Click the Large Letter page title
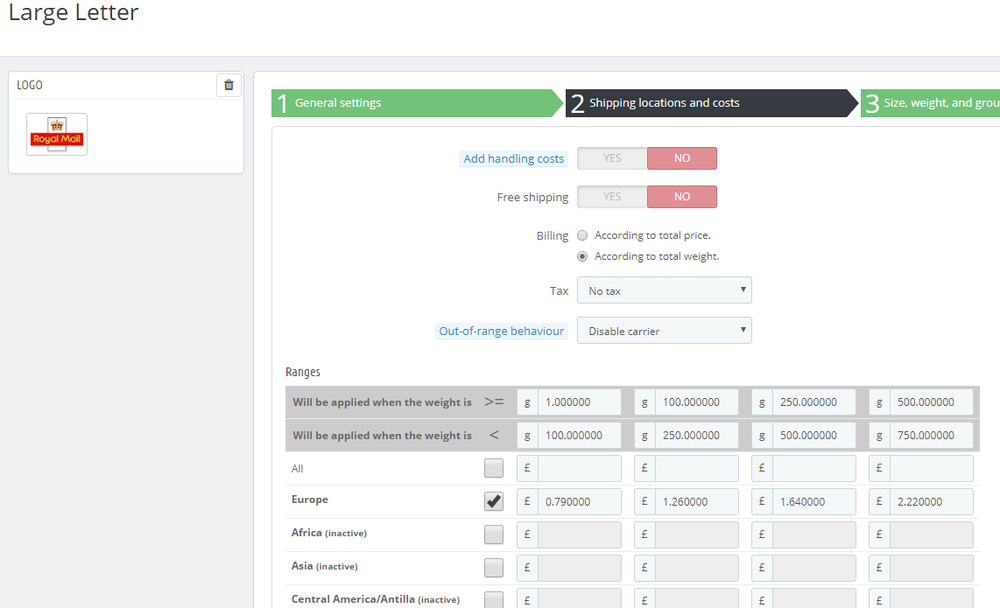 [x=73, y=12]
